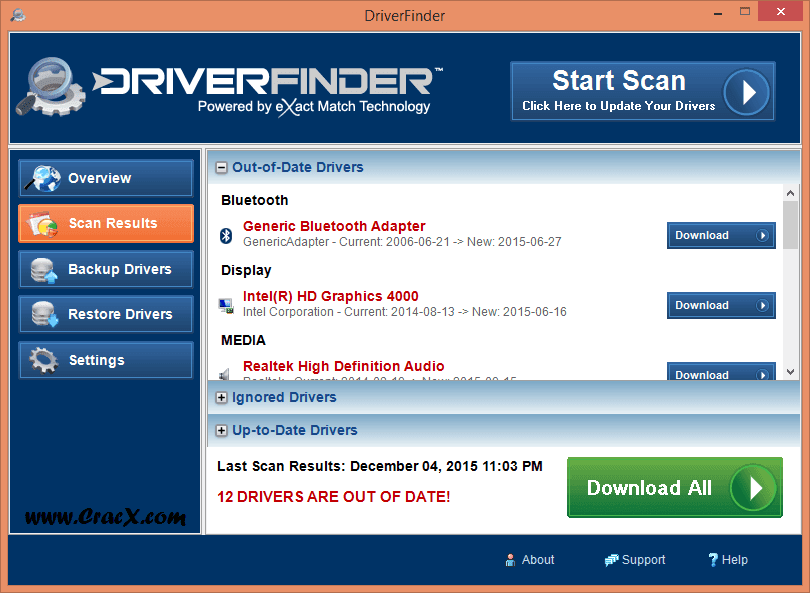Screen dimensions: 810x593
Task: Click the driver list scrollbar up arrow
Action: coord(790,193)
